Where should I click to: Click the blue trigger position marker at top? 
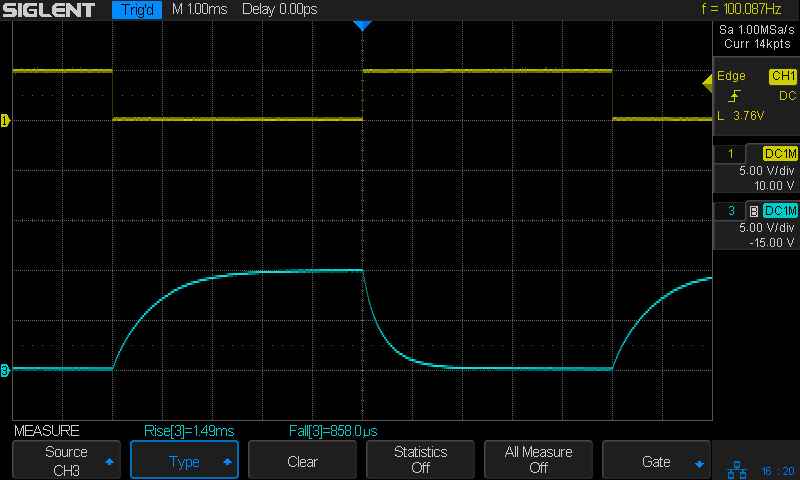362,26
